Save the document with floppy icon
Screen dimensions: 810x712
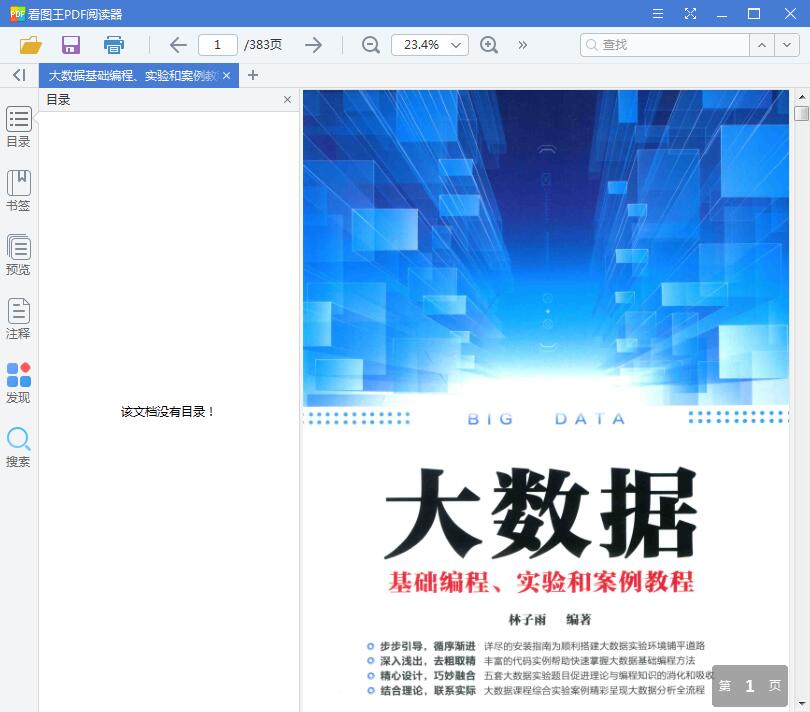click(71, 45)
